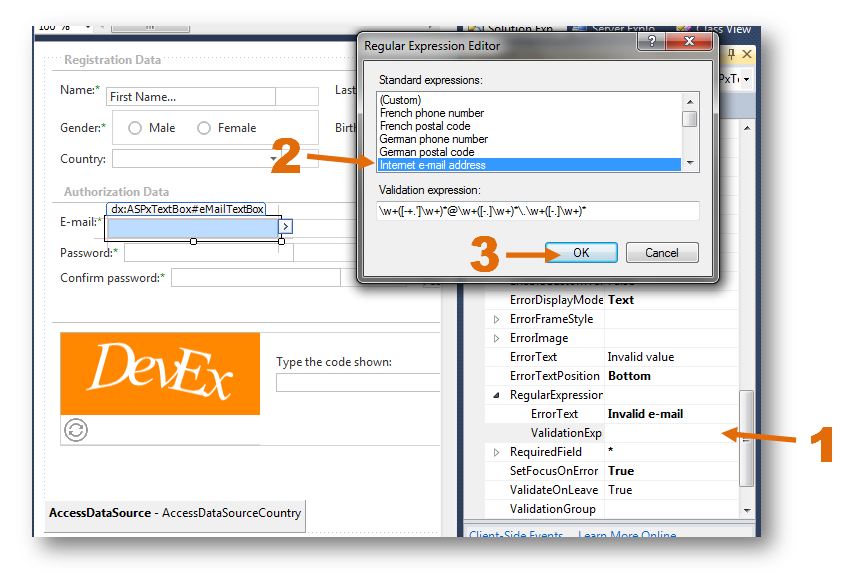The height and width of the screenshot is (577, 862).
Task: Select the ErrorDisplayMode property row
Action: point(611,300)
